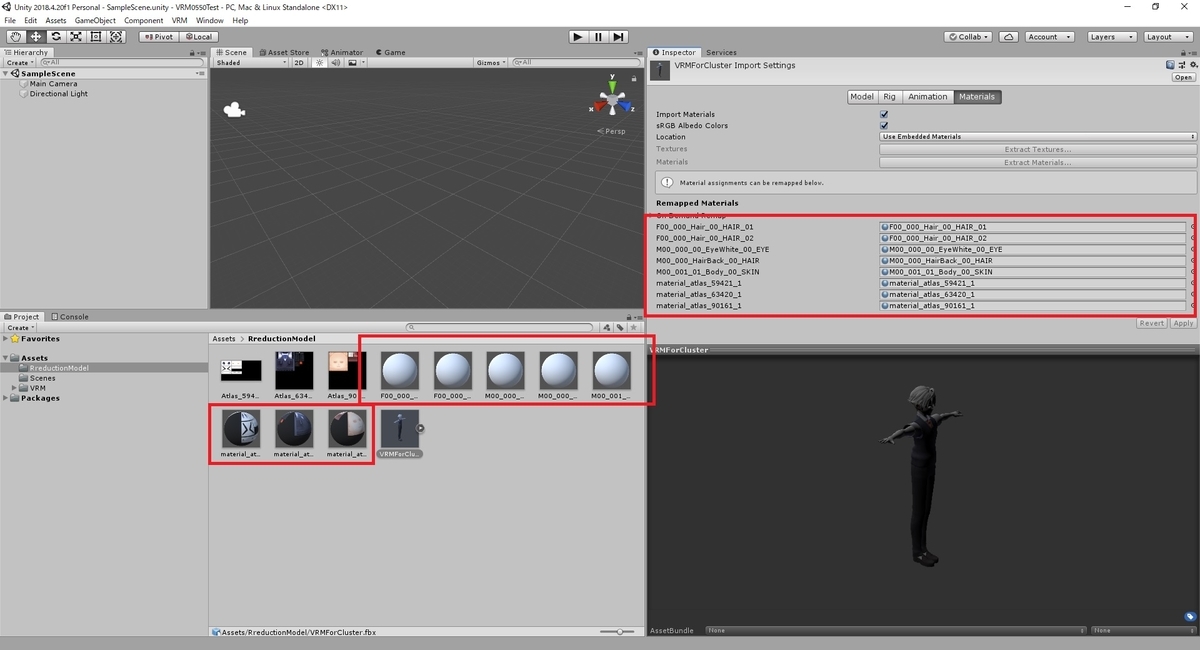The height and width of the screenshot is (650, 1200).
Task: Select the Model import tab
Action: (x=861, y=97)
